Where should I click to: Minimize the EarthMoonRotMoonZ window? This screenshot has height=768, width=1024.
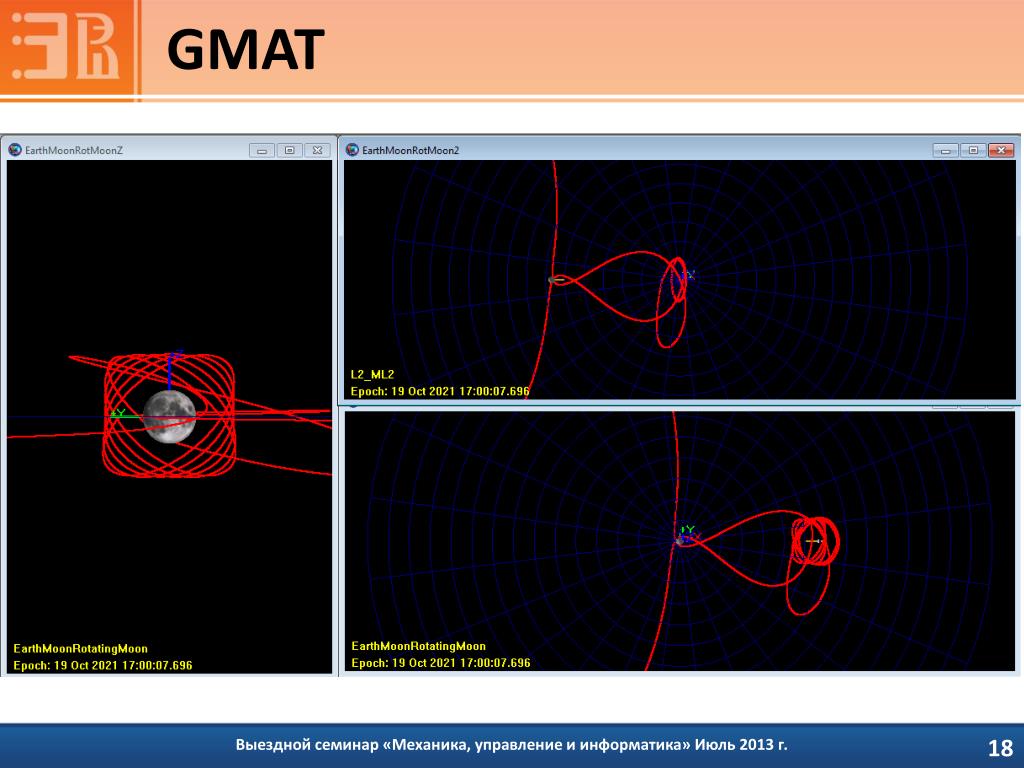click(x=262, y=150)
